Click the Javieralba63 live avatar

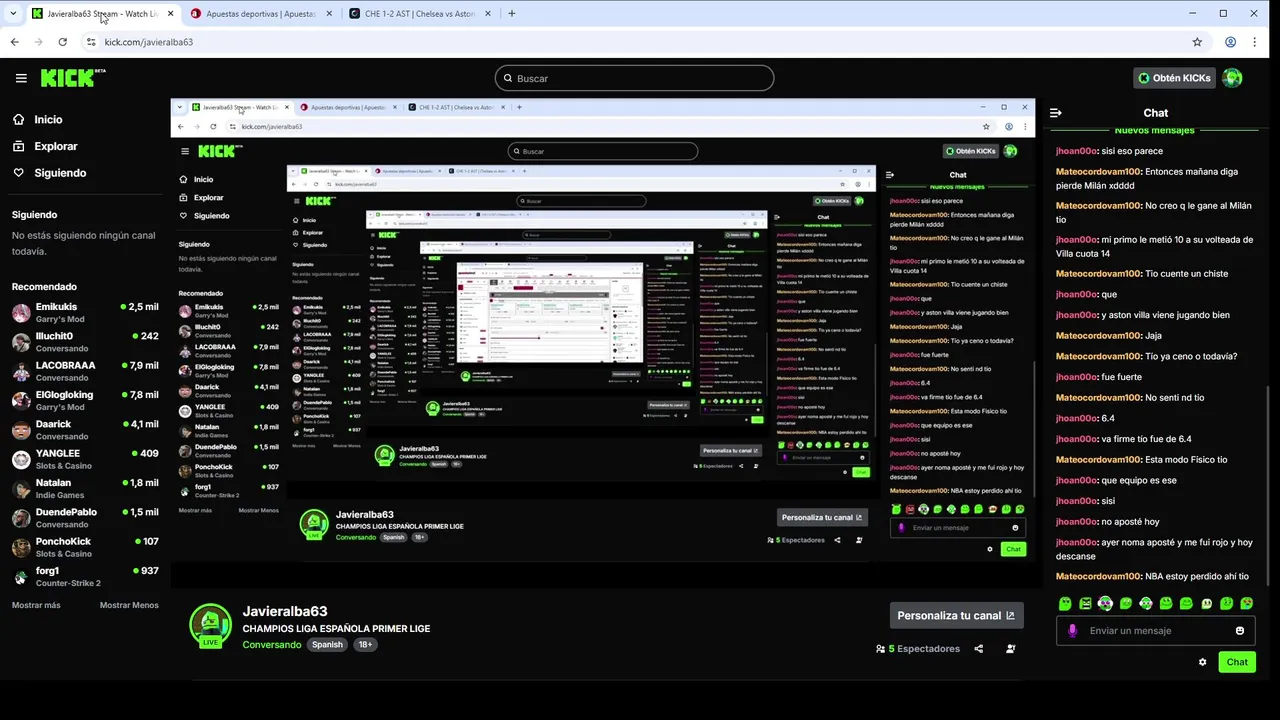(x=210, y=626)
